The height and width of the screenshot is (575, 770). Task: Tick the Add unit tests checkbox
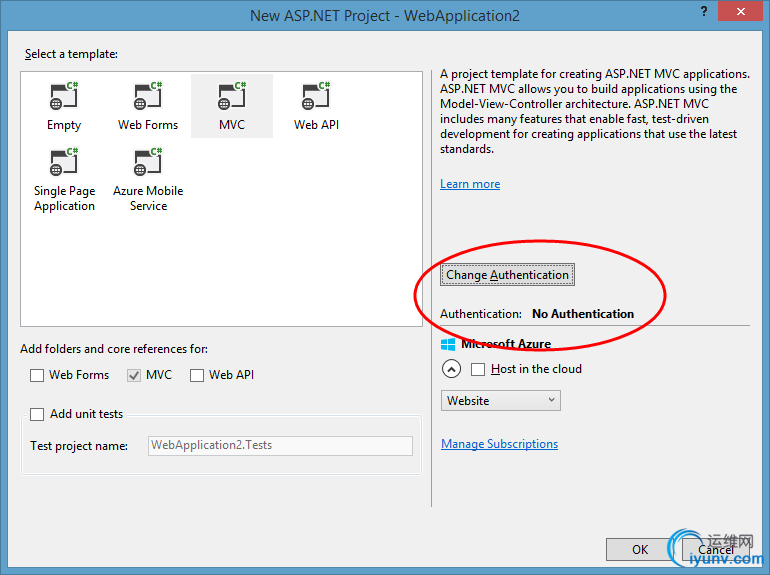point(37,414)
